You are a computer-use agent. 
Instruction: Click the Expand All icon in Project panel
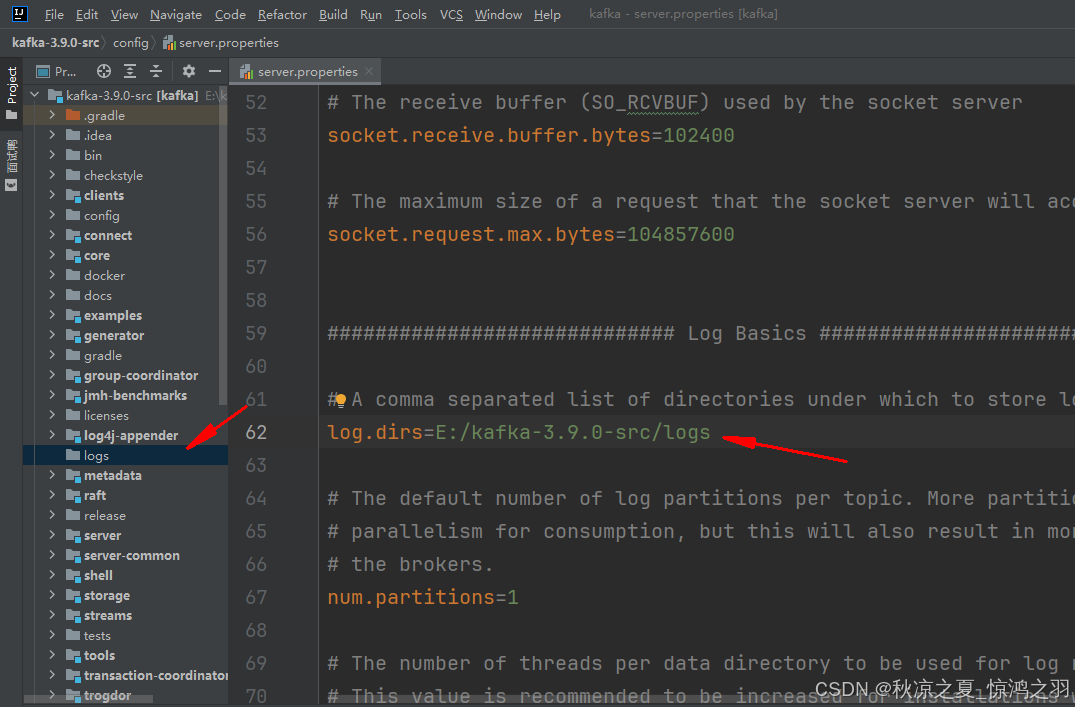coord(130,71)
